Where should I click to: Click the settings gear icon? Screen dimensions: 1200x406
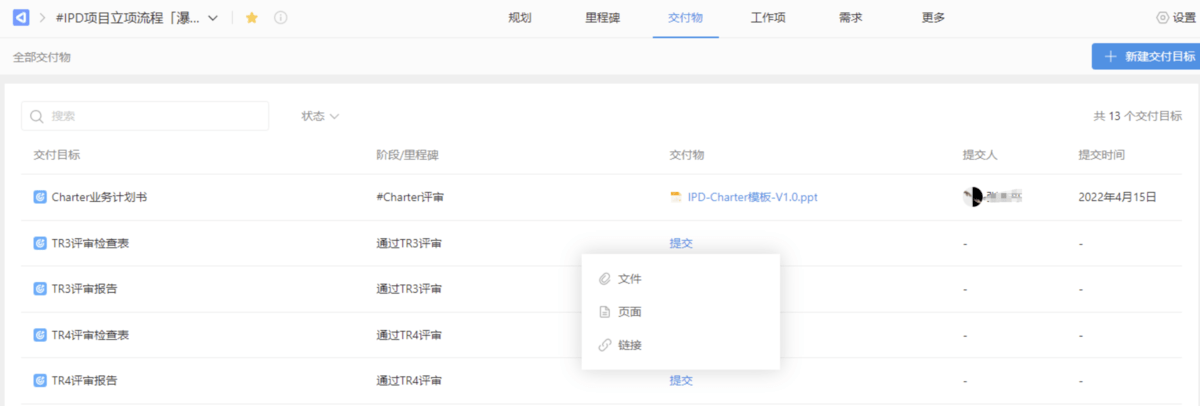[x=1162, y=18]
